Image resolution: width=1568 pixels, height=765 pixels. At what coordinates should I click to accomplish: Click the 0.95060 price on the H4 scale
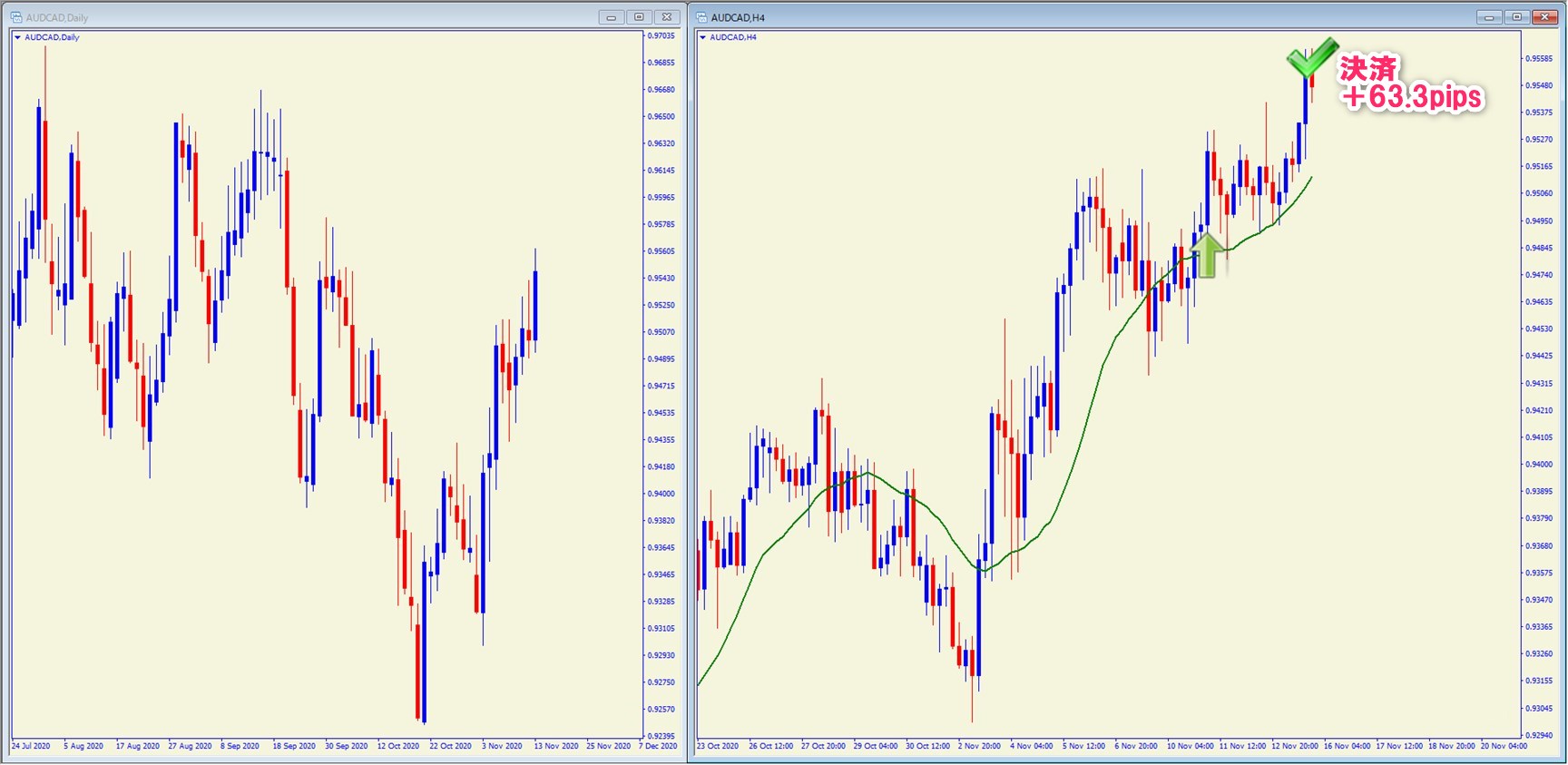click(1539, 193)
